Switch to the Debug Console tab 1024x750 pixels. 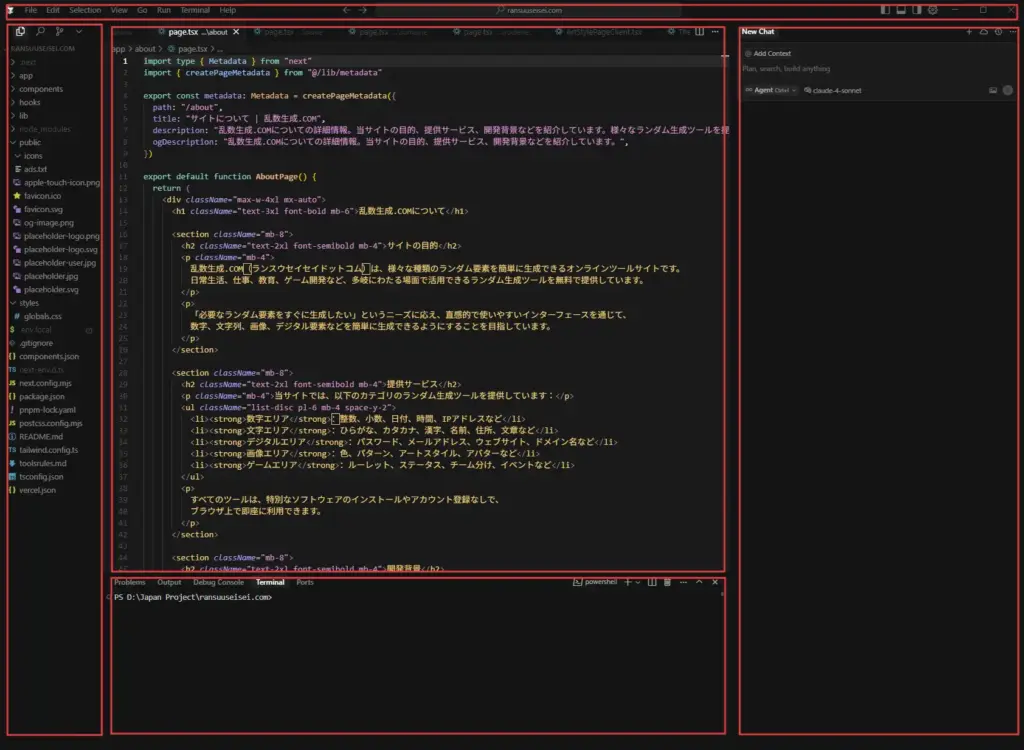coord(218,582)
